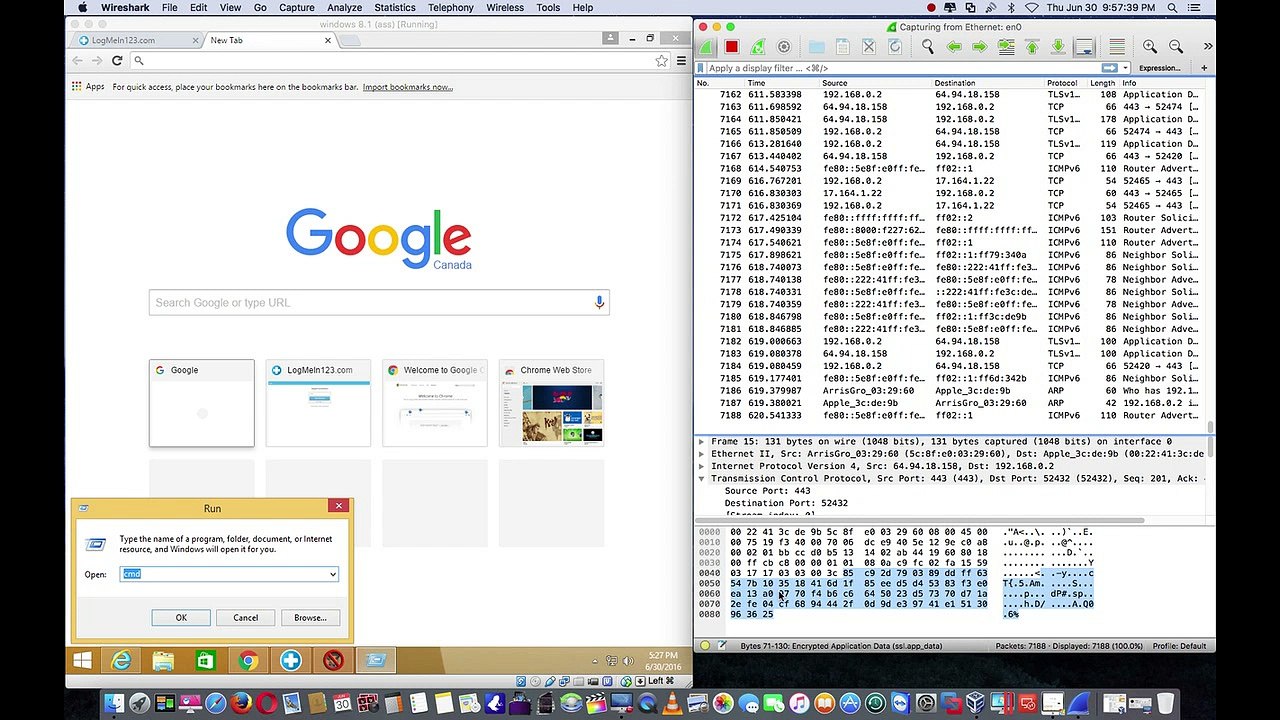Open the expert information status icon
The width and height of the screenshot is (1280, 720).
[705, 646]
